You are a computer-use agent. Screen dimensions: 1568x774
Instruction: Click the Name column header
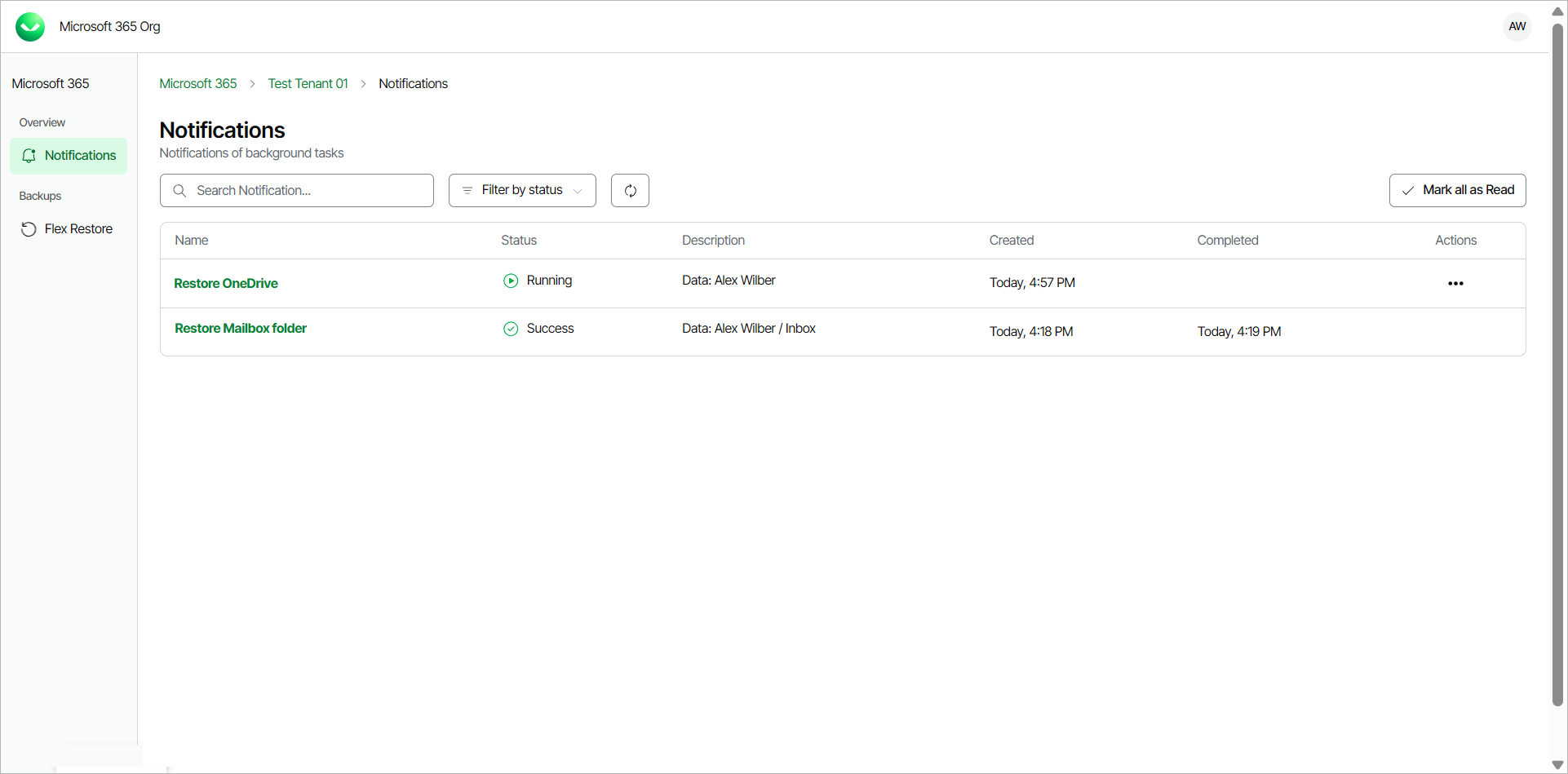(x=192, y=240)
